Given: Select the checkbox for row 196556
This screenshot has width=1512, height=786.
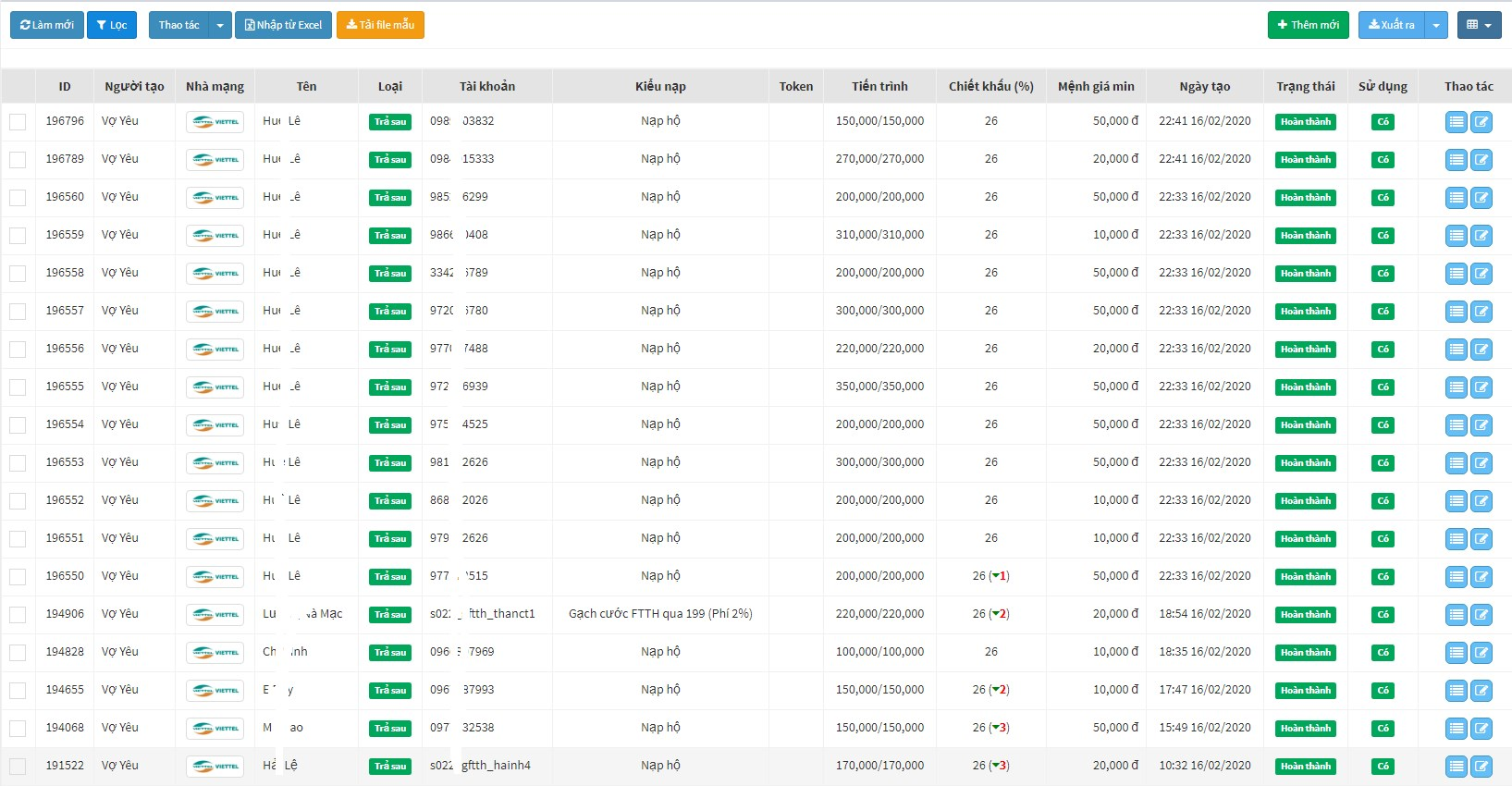Looking at the screenshot, I should coord(18,350).
